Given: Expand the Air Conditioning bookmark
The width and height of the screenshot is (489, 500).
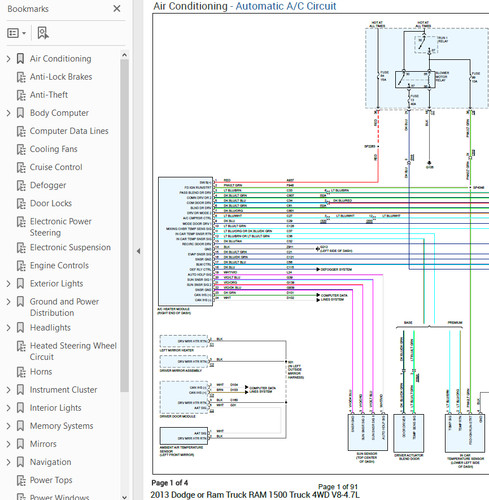Looking at the screenshot, I should coord(9,59).
